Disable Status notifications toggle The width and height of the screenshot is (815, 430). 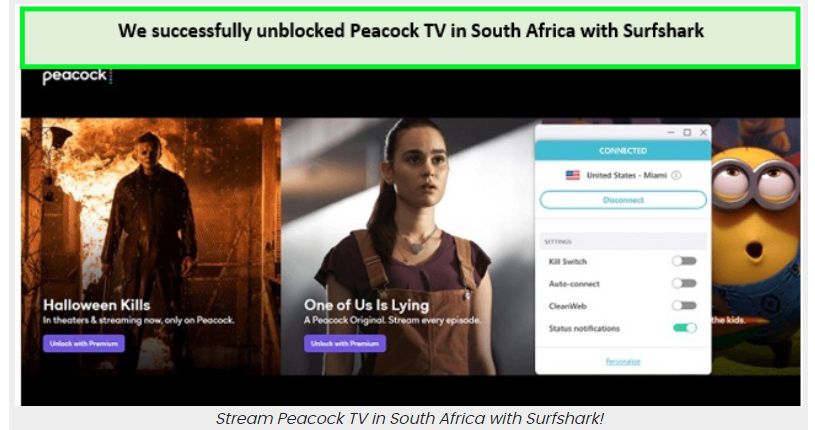coord(684,328)
